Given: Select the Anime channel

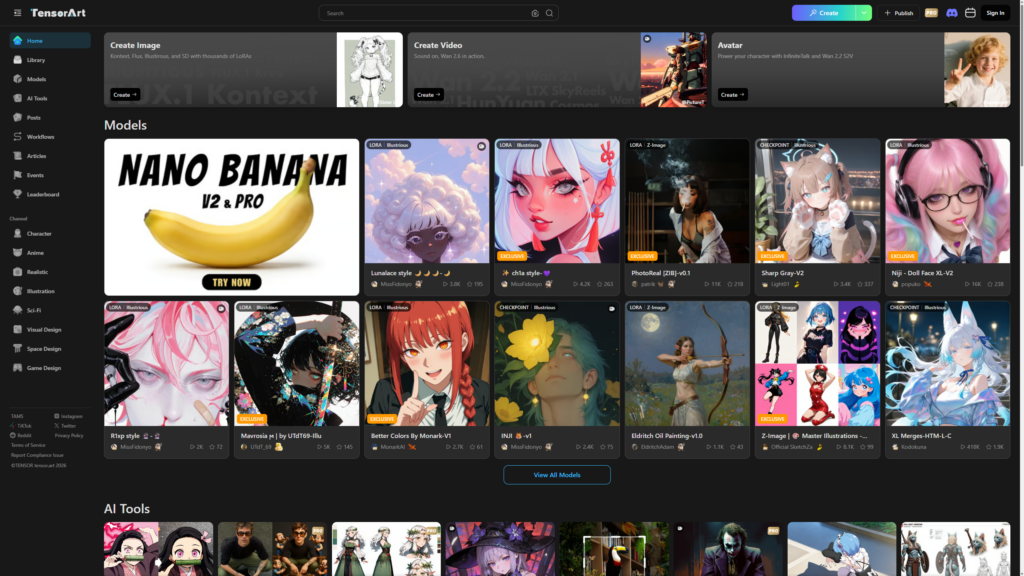Looking at the screenshot, I should click(x=38, y=252).
